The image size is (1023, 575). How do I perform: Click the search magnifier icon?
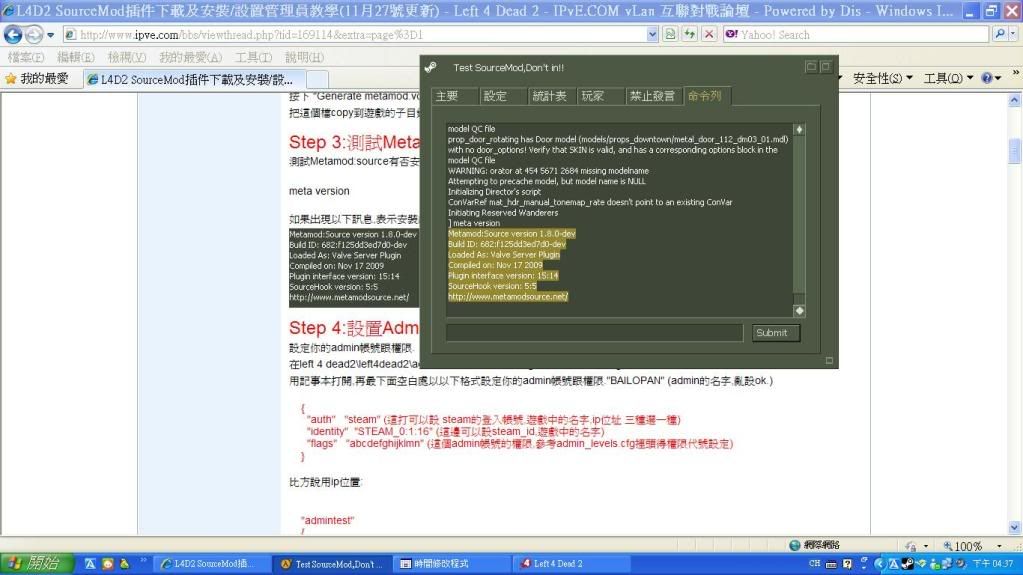tap(1001, 34)
